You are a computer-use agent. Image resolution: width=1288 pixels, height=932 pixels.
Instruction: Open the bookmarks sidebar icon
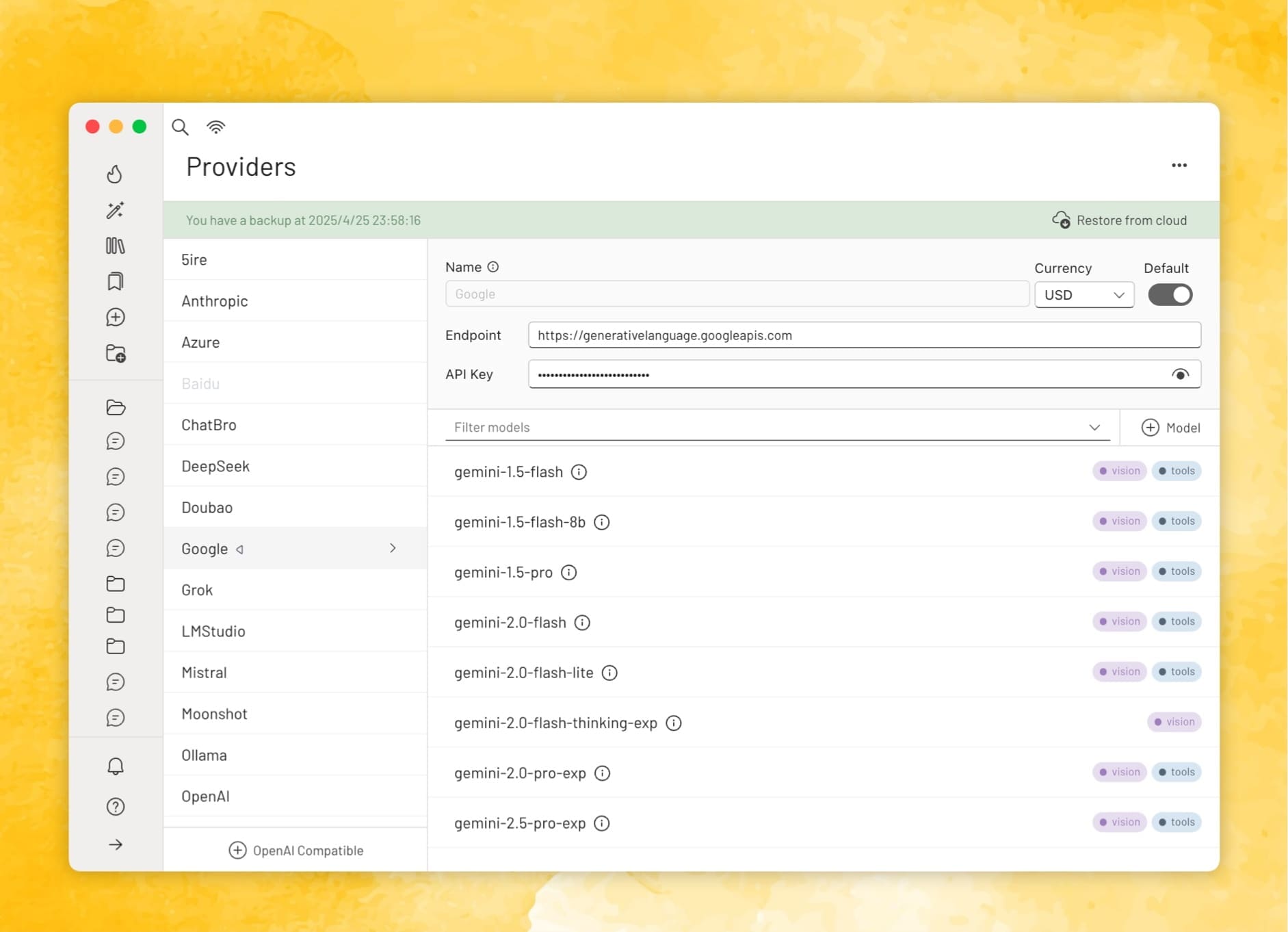[115, 281]
